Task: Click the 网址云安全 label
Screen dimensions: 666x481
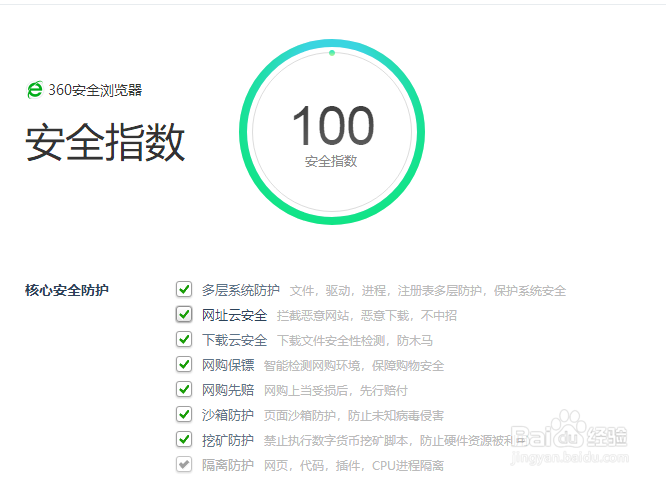Action: tap(234, 315)
